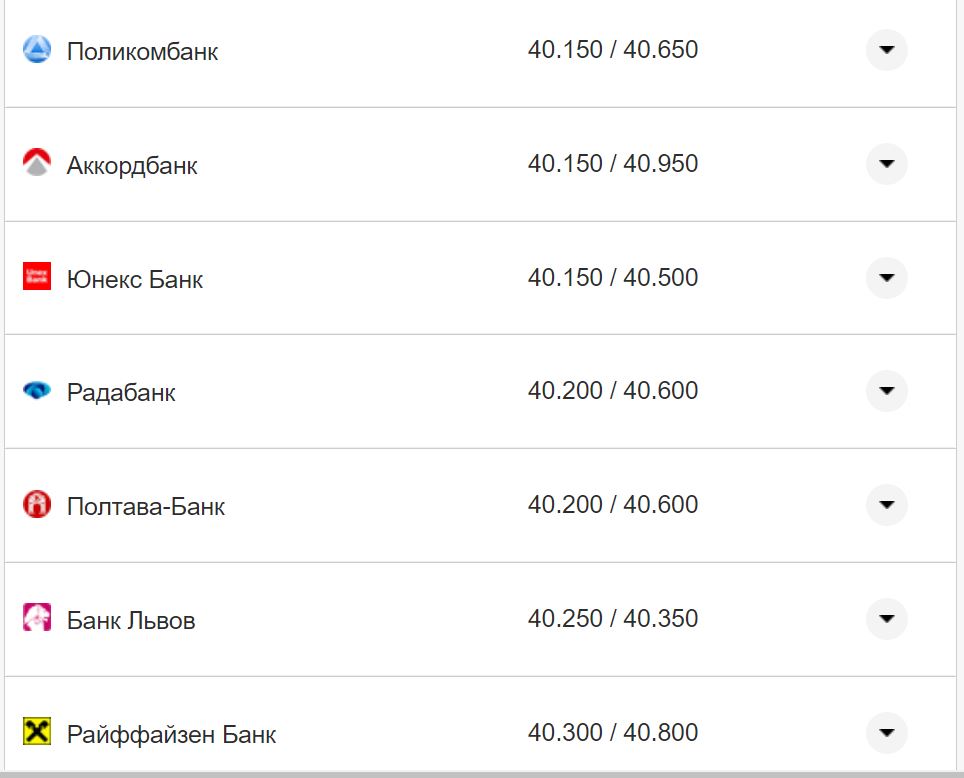Click the Банк Львов name text
964x778 pixels.
point(131,621)
